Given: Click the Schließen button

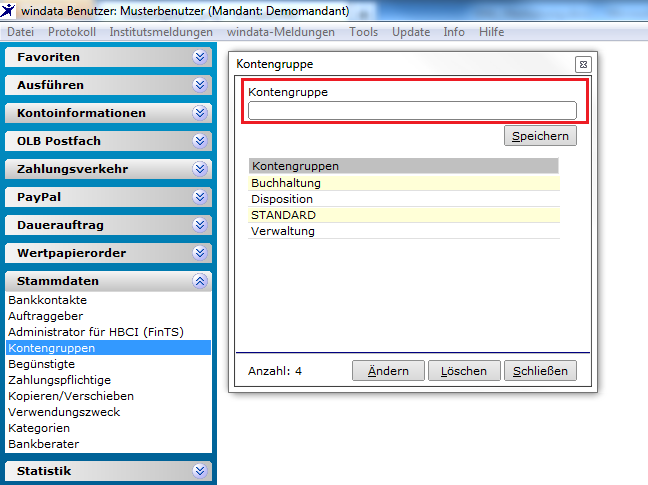Looking at the screenshot, I should click(540, 371).
